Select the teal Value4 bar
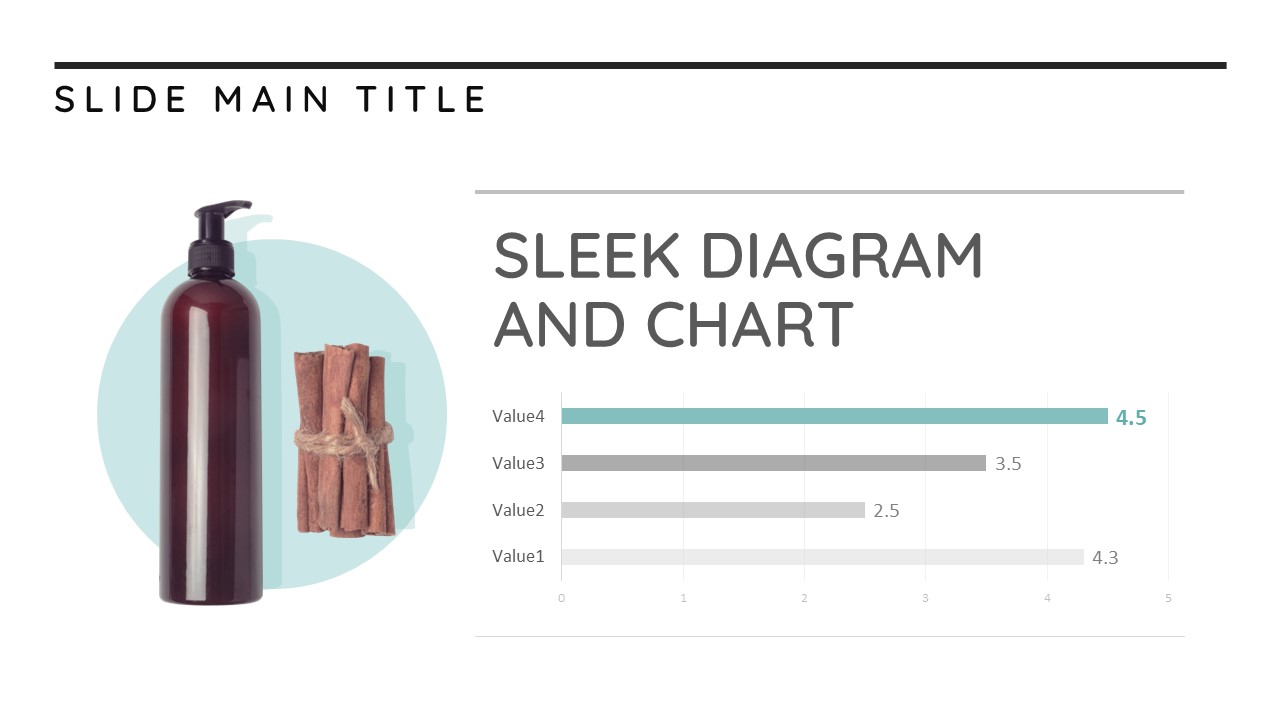Viewport: 1280px width, 720px height. pos(834,416)
